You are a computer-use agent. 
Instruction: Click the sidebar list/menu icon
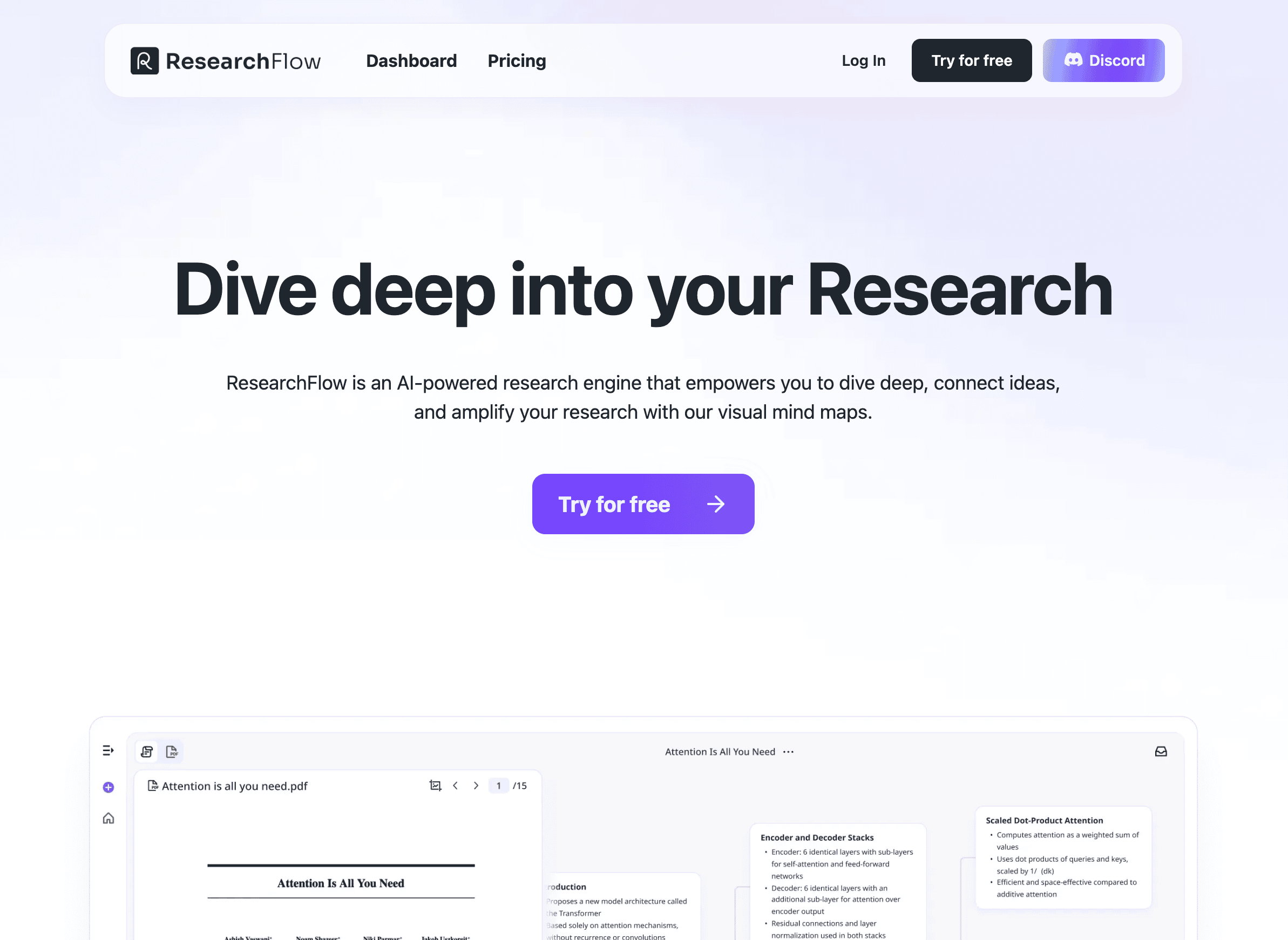(x=107, y=750)
